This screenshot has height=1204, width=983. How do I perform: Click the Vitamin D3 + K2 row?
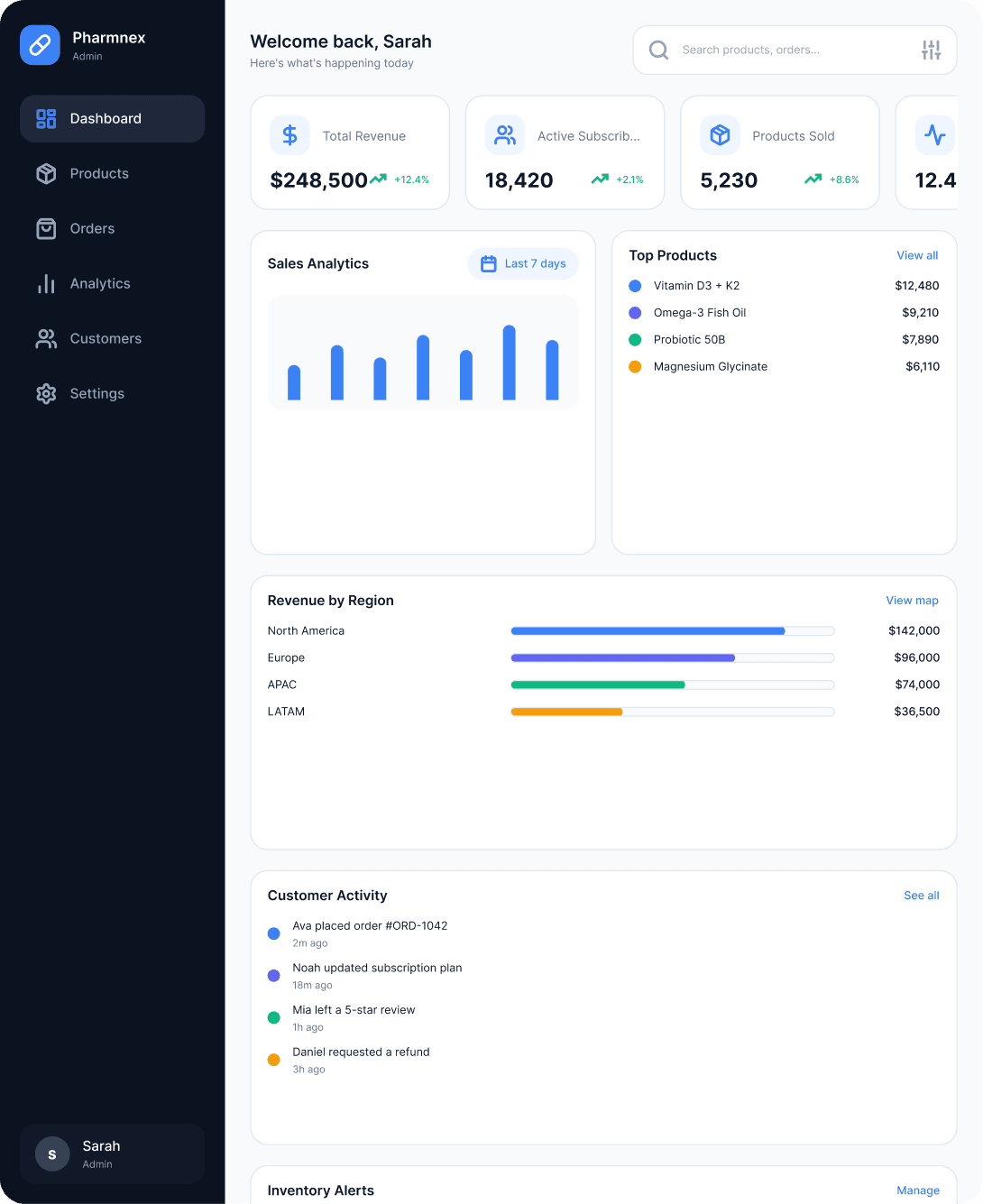[784, 286]
